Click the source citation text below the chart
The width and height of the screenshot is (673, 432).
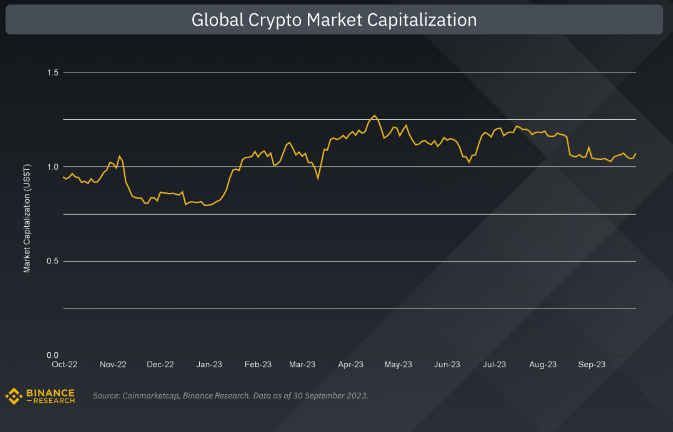230,396
